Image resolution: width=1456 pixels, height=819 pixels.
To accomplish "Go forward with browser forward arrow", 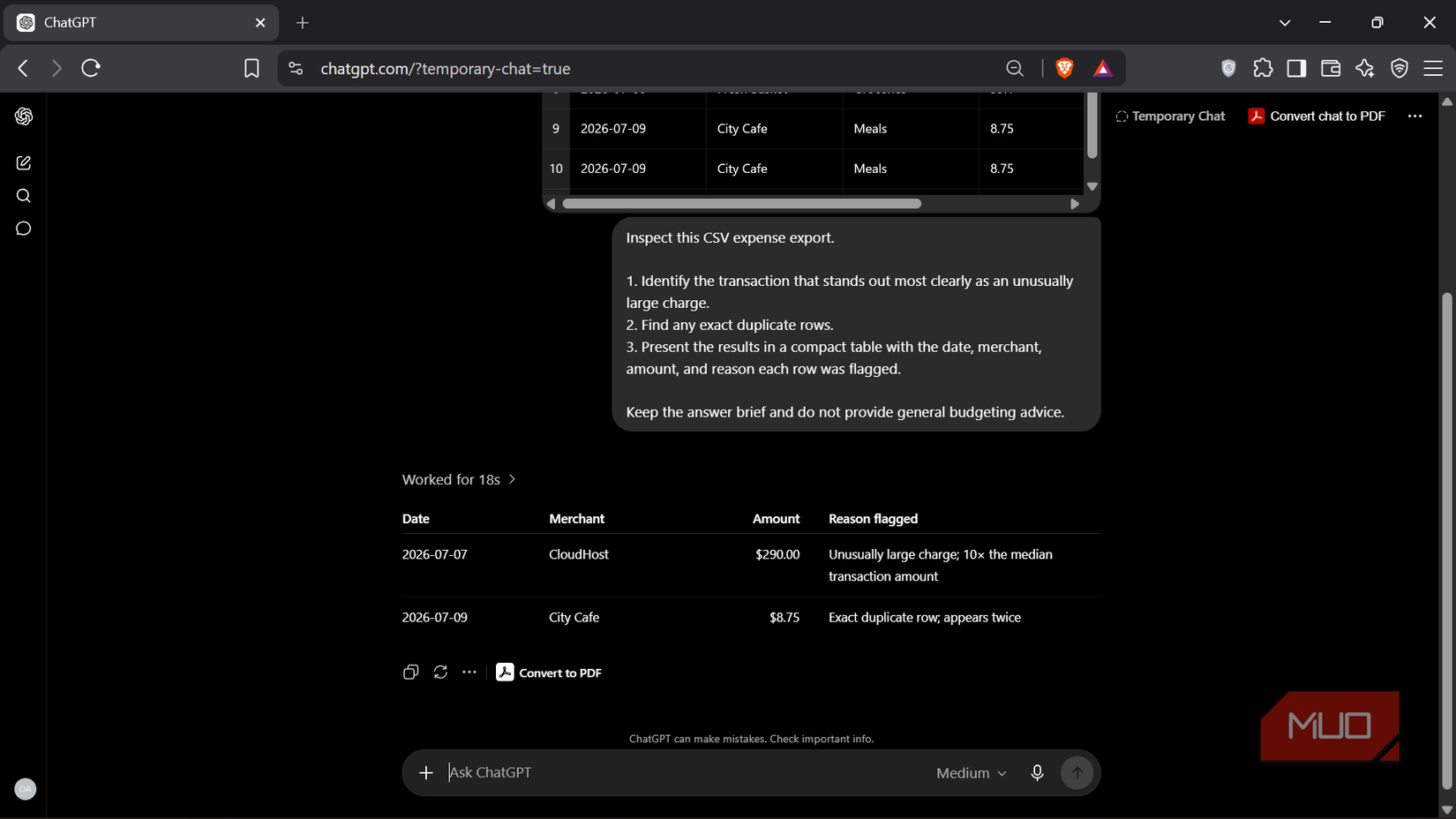I will (56, 68).
